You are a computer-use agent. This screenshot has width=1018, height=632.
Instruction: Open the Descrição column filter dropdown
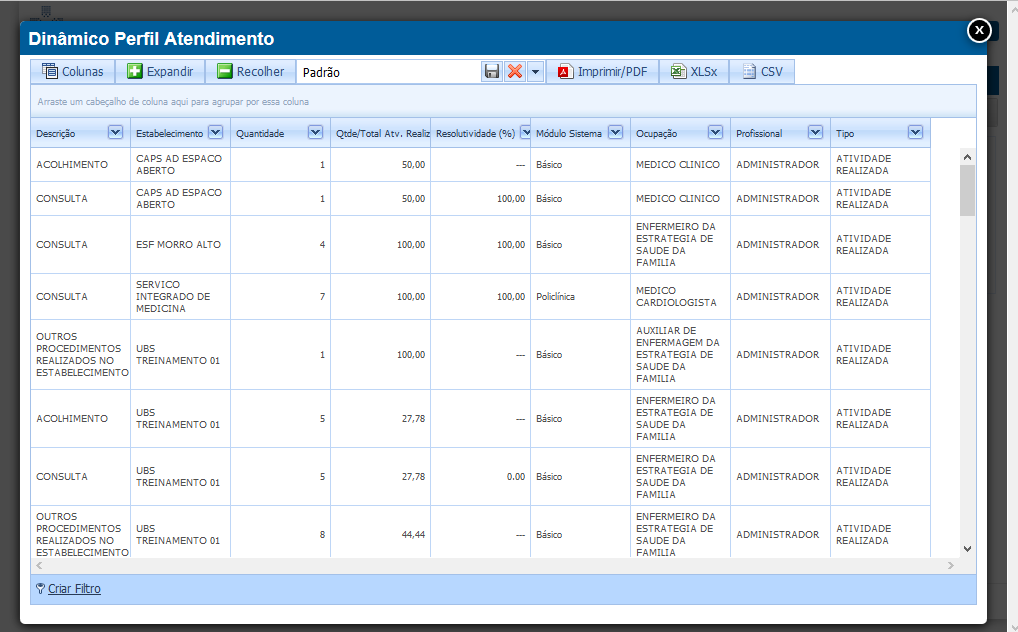[x=116, y=133]
